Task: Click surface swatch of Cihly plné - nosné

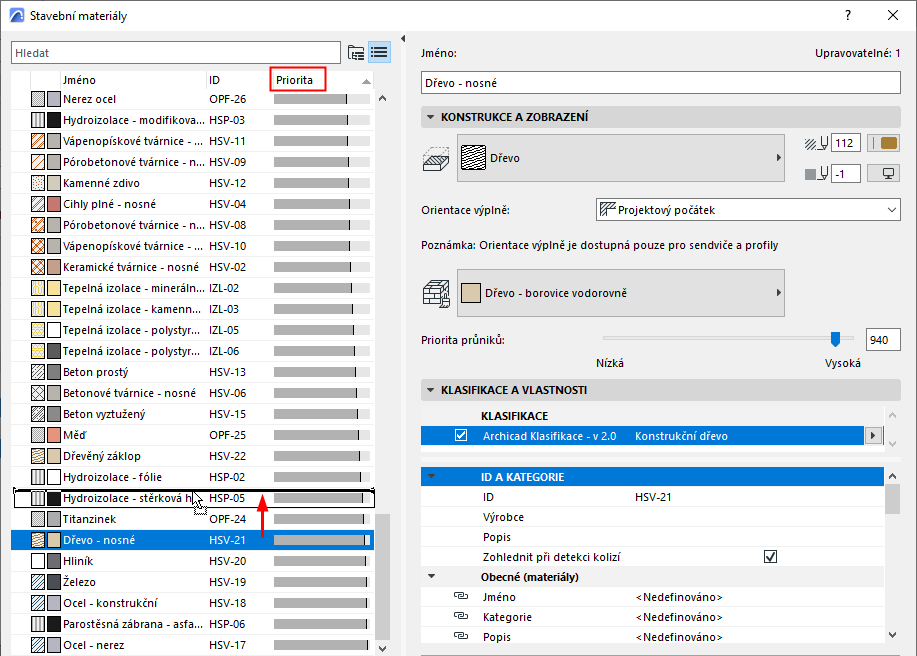Action: (x=54, y=204)
